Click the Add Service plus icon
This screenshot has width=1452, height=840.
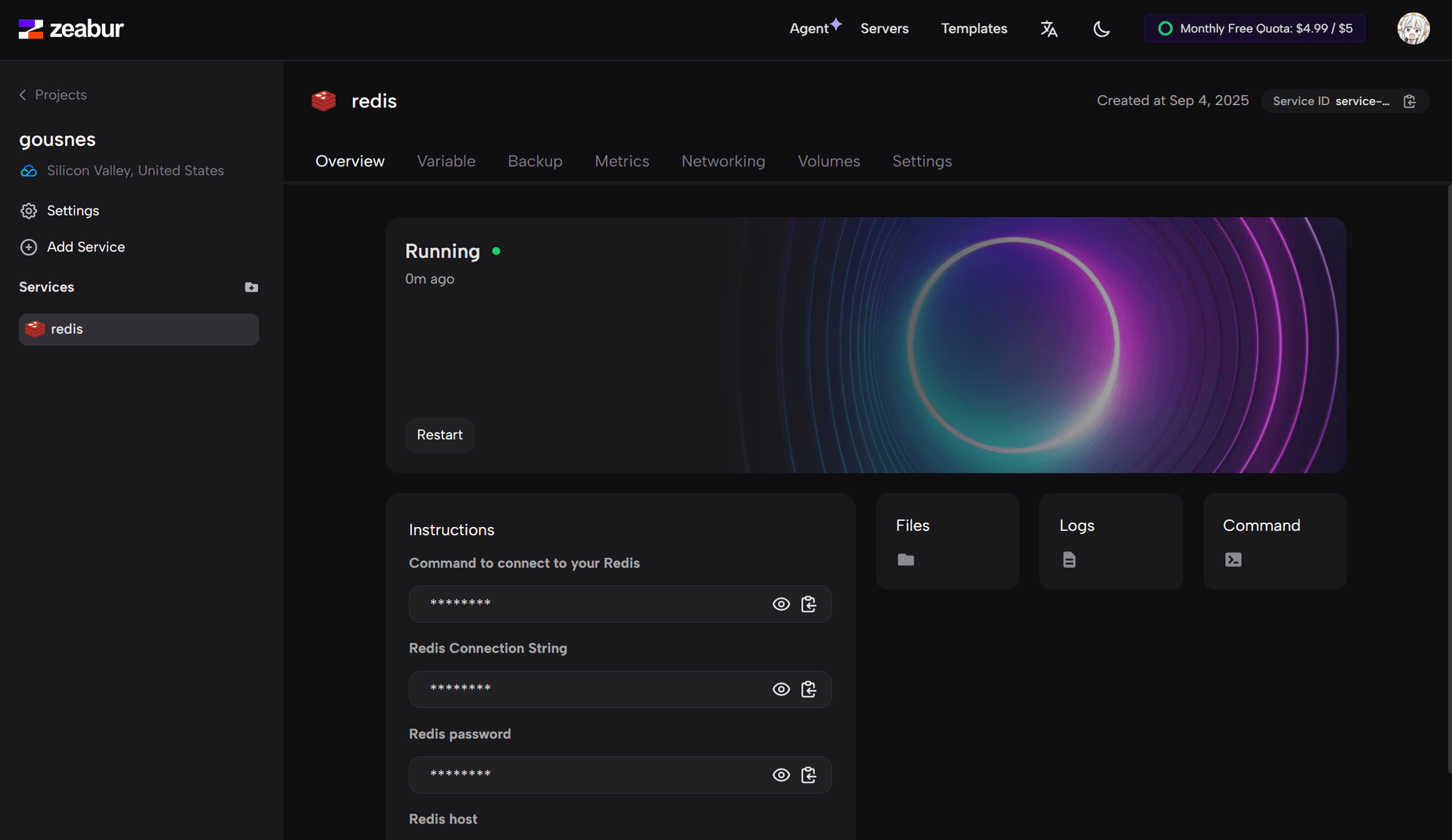(x=29, y=247)
